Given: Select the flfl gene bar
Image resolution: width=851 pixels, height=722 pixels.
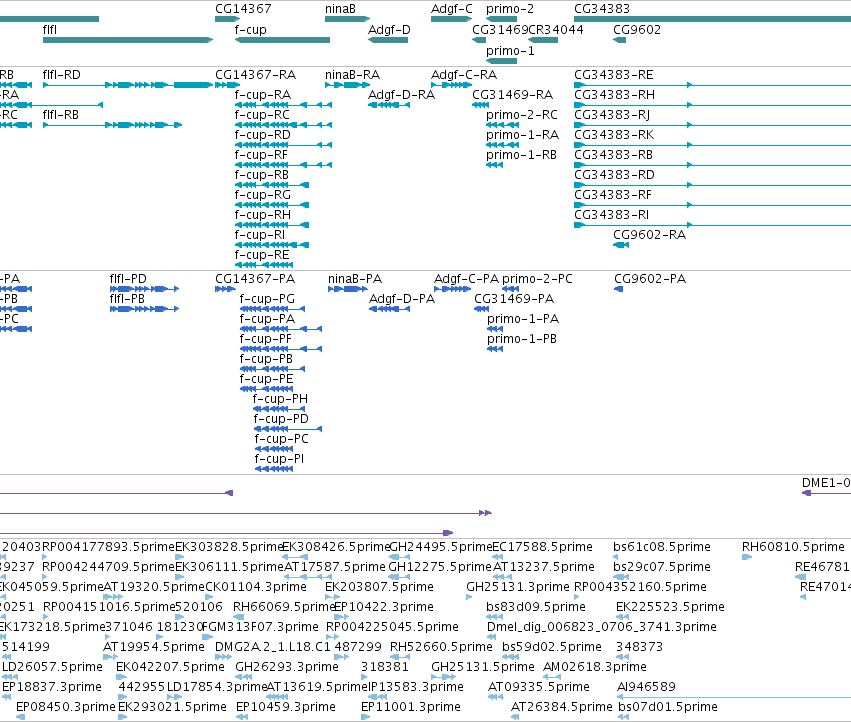Looking at the screenshot, I should pyautogui.click(x=128, y=40).
